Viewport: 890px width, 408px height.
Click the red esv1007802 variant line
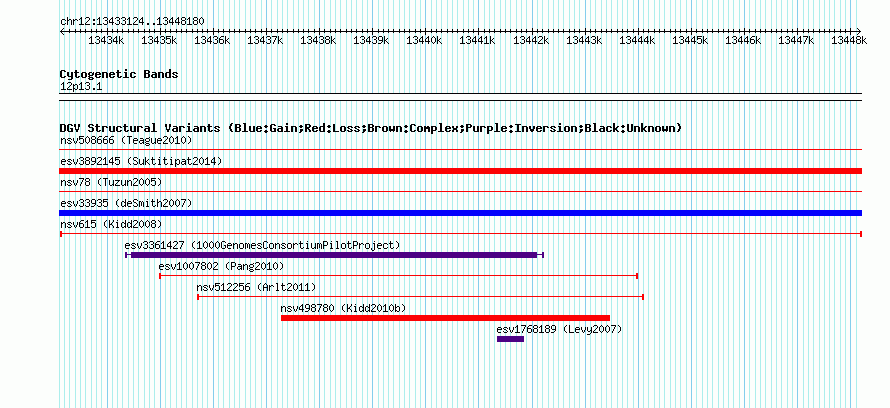[398, 276]
